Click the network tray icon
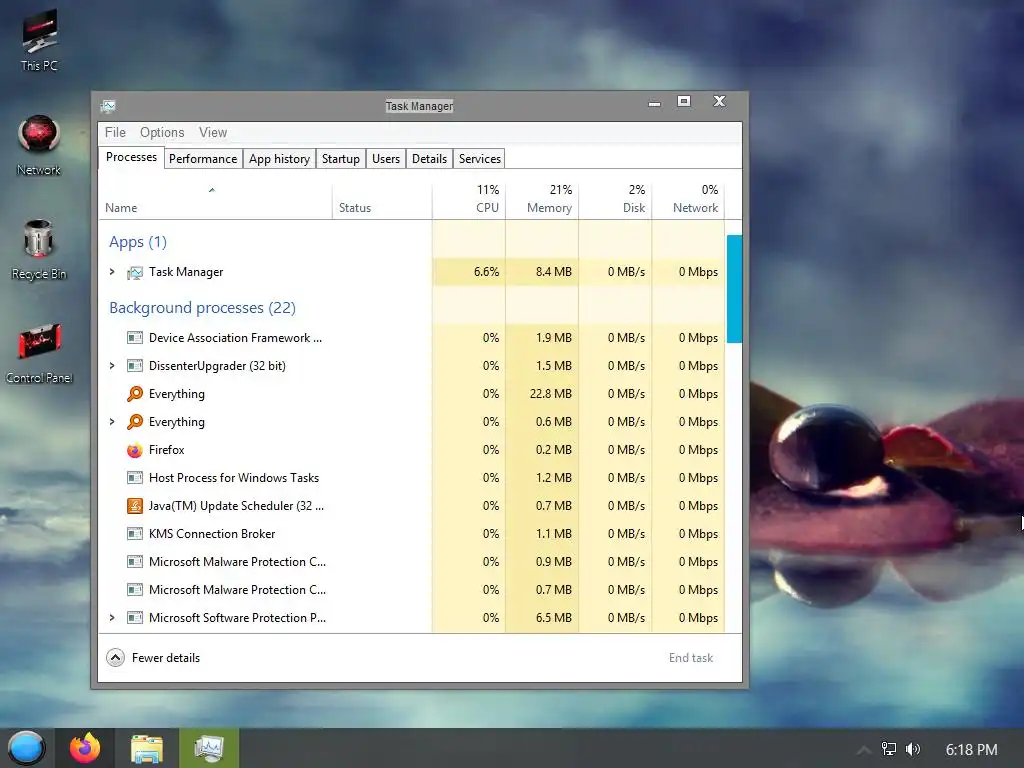 [x=889, y=749]
